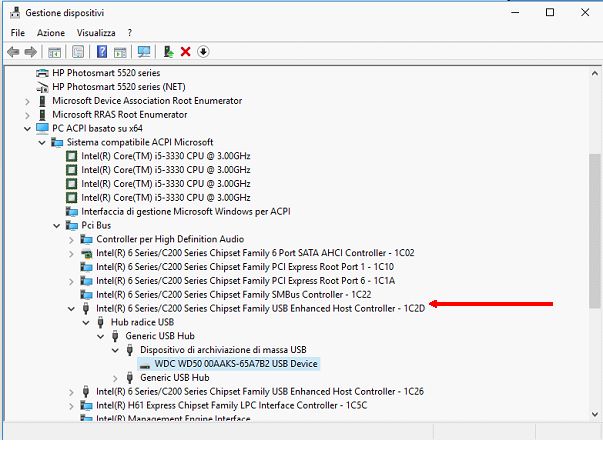Open the blue Help question mark icon
Image resolution: width=603 pixels, height=474 pixels.
pyautogui.click(x=102, y=52)
